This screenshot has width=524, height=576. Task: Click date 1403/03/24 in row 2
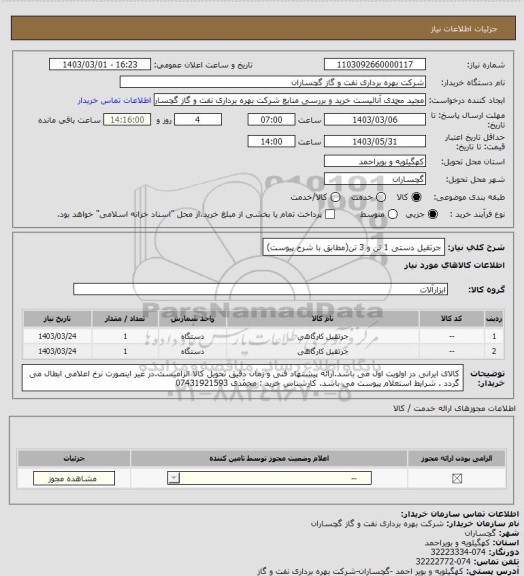click(x=57, y=352)
